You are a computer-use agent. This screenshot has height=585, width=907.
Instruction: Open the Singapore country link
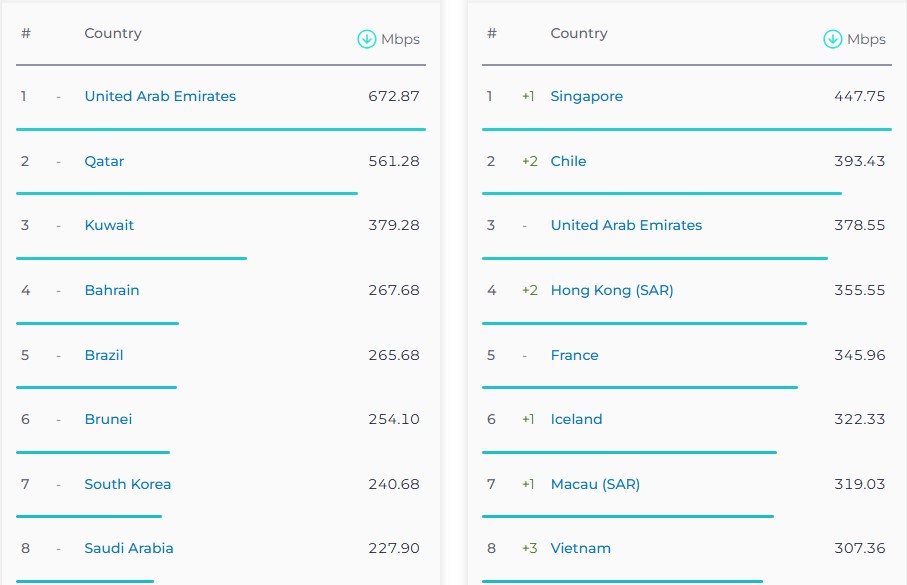click(587, 97)
